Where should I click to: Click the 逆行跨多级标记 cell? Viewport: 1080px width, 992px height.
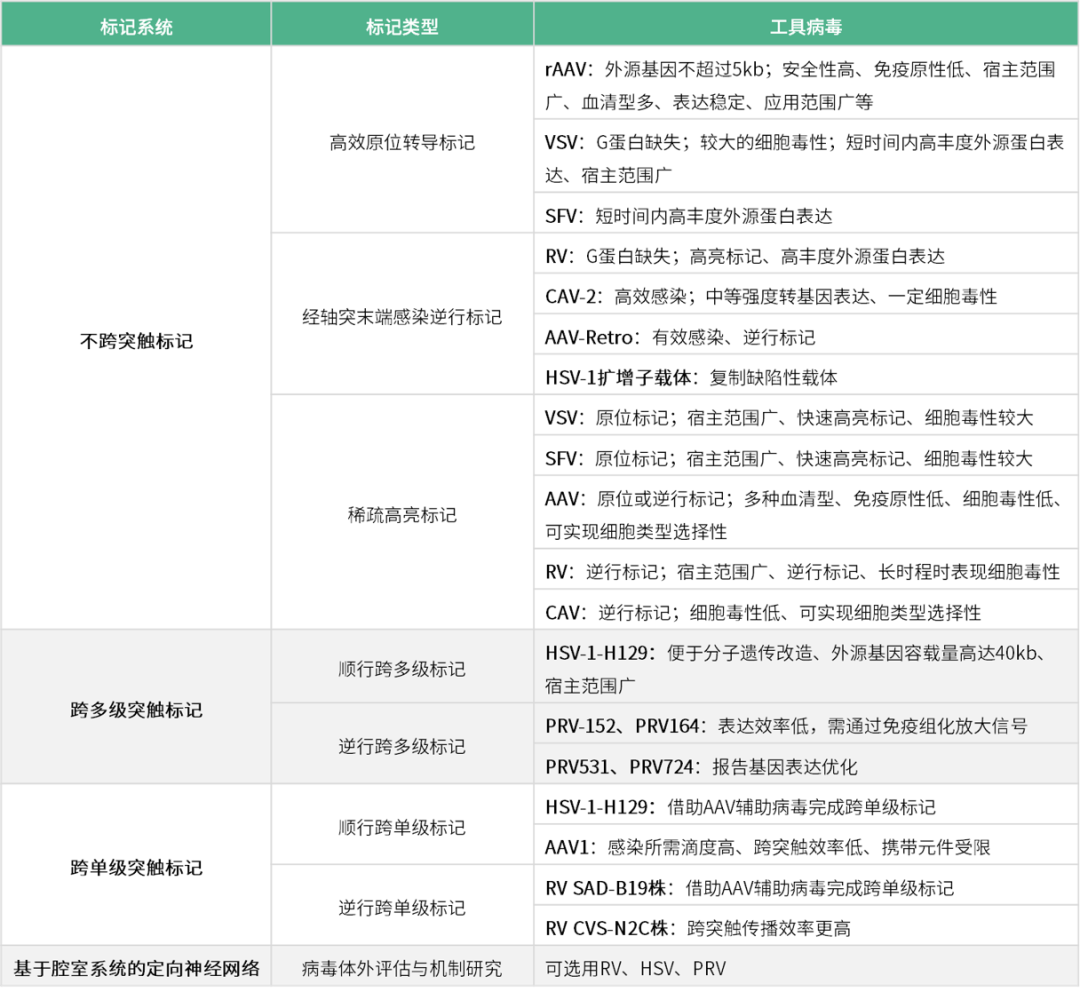[x=402, y=746]
